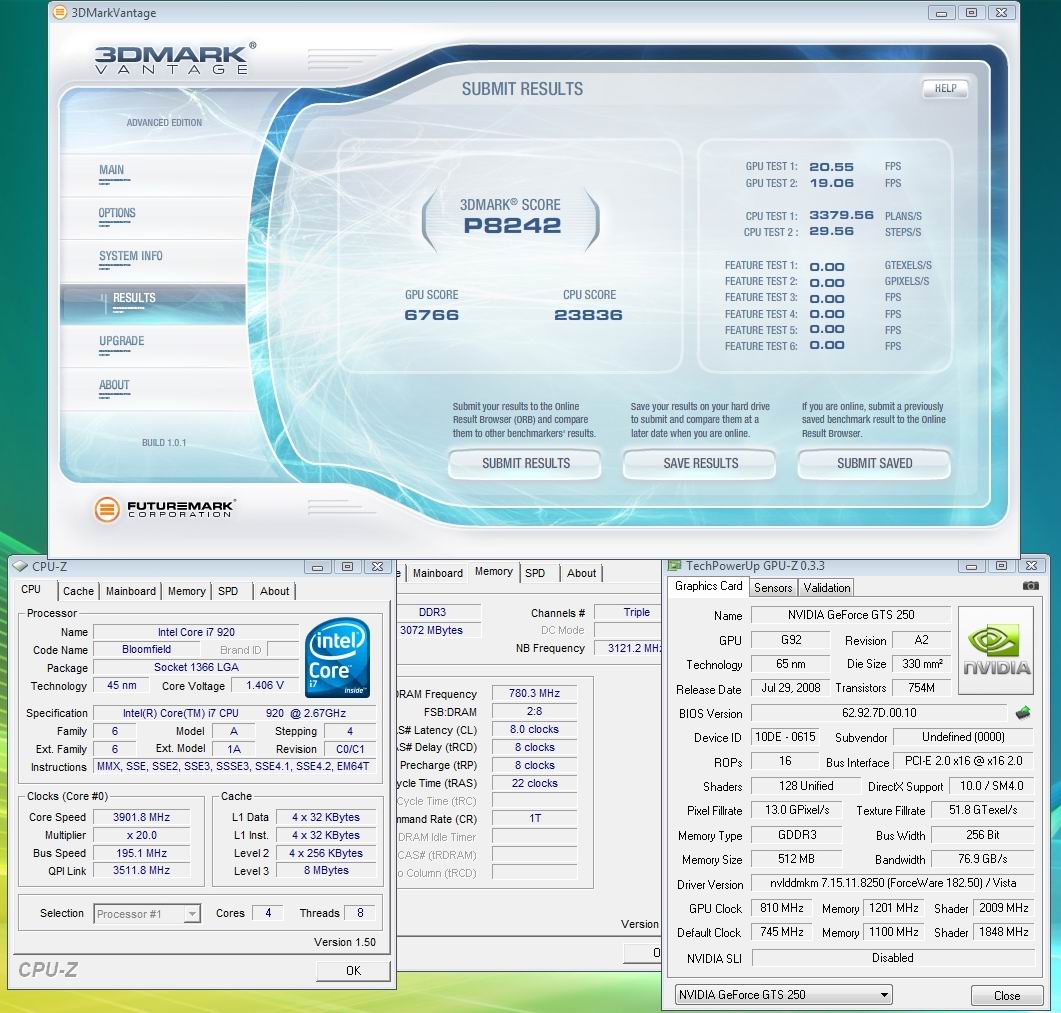1061x1013 pixels.
Task: Close the CPU-Z window
Action: point(378,566)
